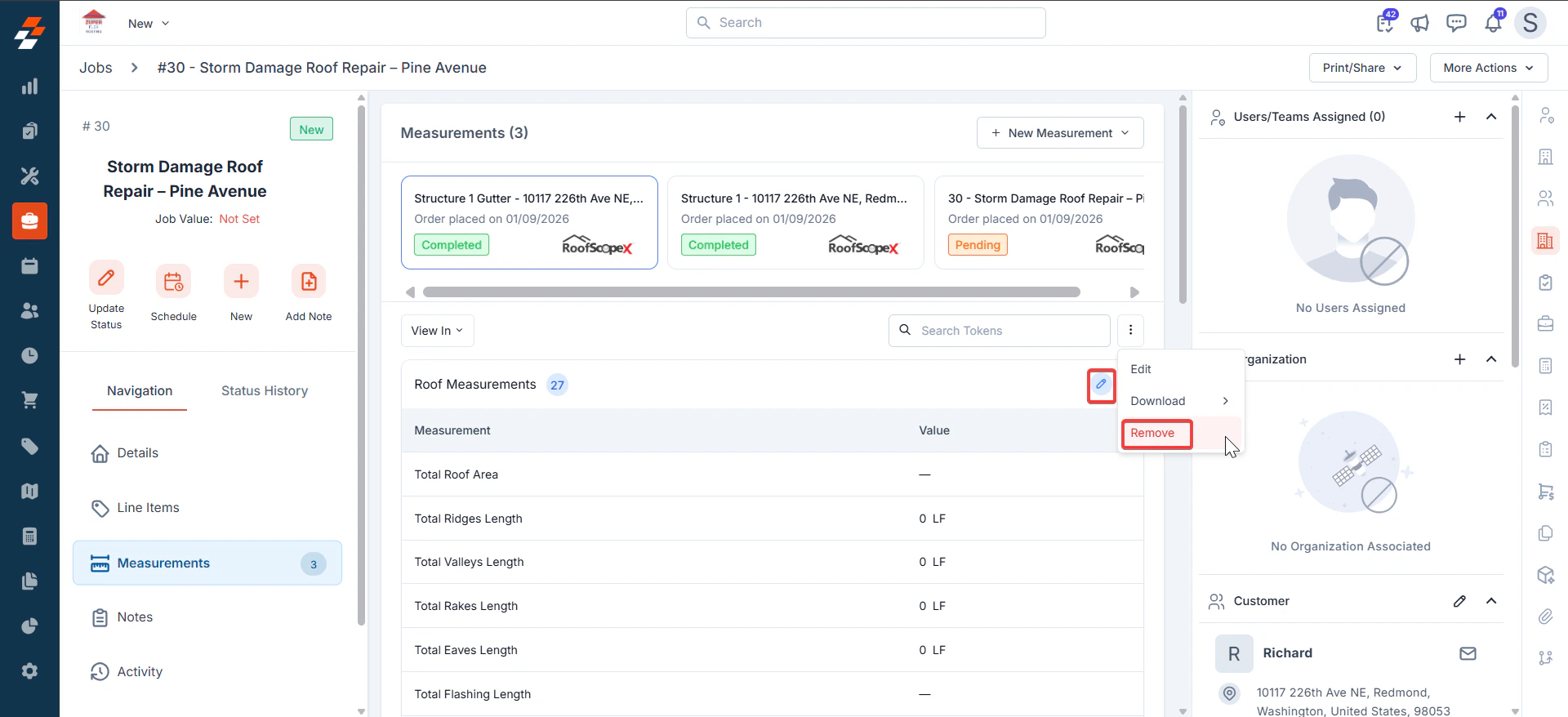Collapse the Organization section
Image resolution: width=1568 pixels, height=717 pixels.
click(x=1491, y=359)
